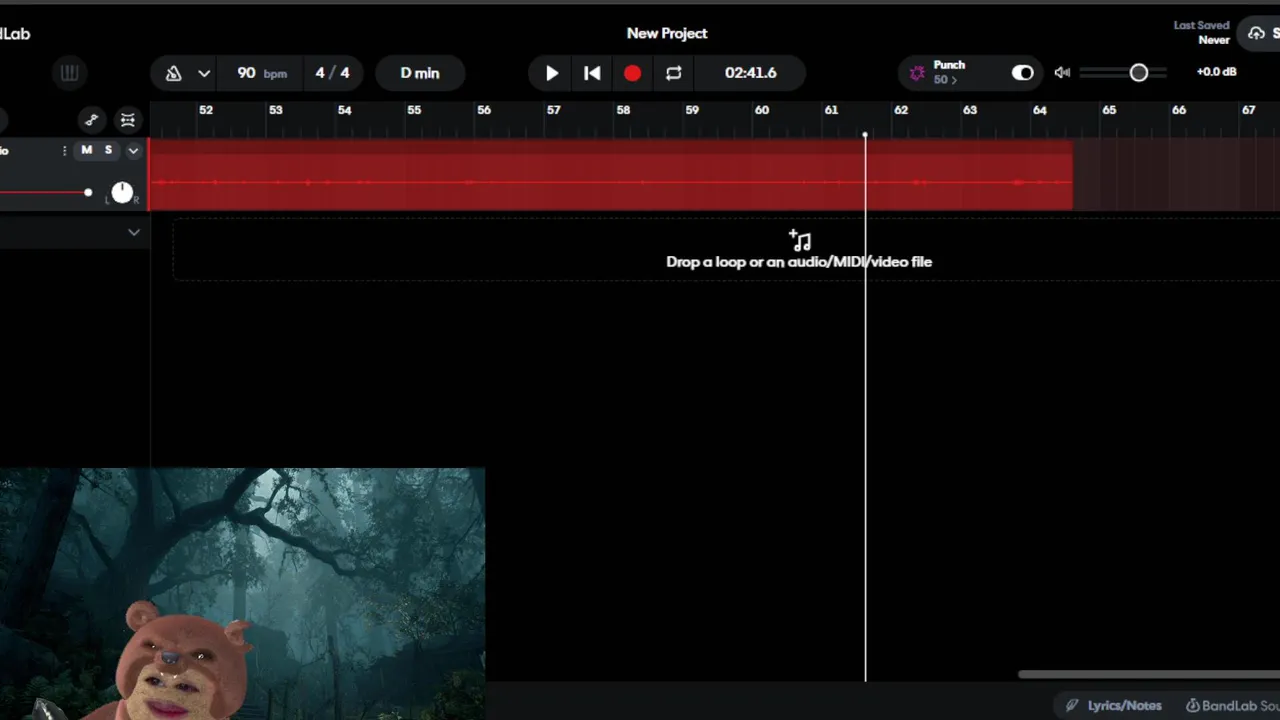
Task: Adjust the master volume slider knob
Action: tap(1138, 73)
